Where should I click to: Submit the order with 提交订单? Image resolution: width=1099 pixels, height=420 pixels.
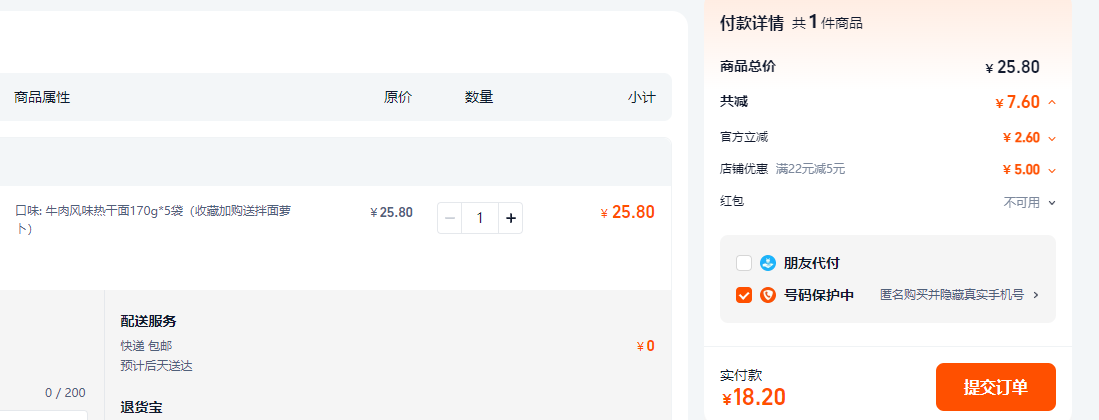[995, 387]
